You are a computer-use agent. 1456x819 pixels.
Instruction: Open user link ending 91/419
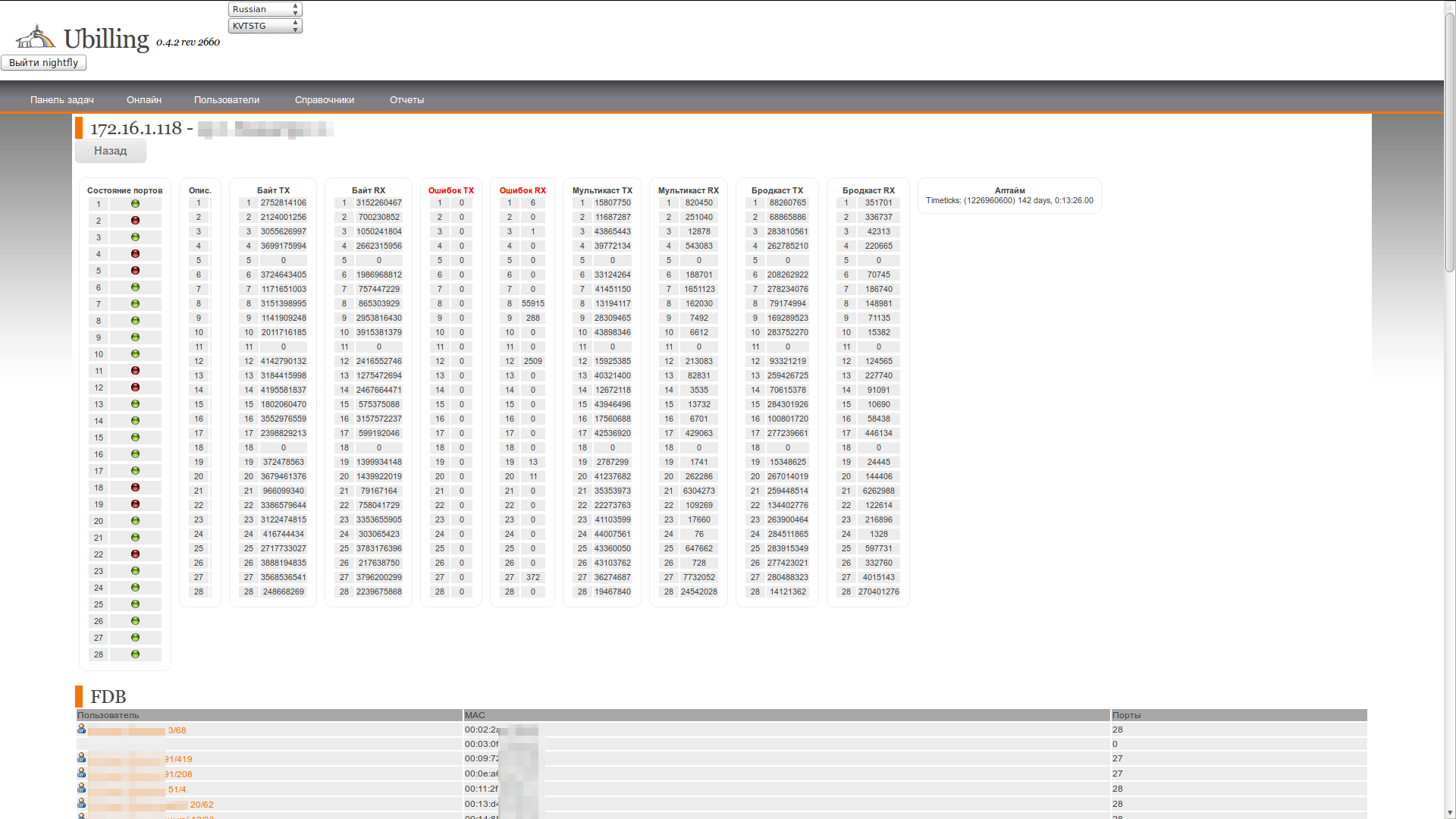tap(178, 759)
